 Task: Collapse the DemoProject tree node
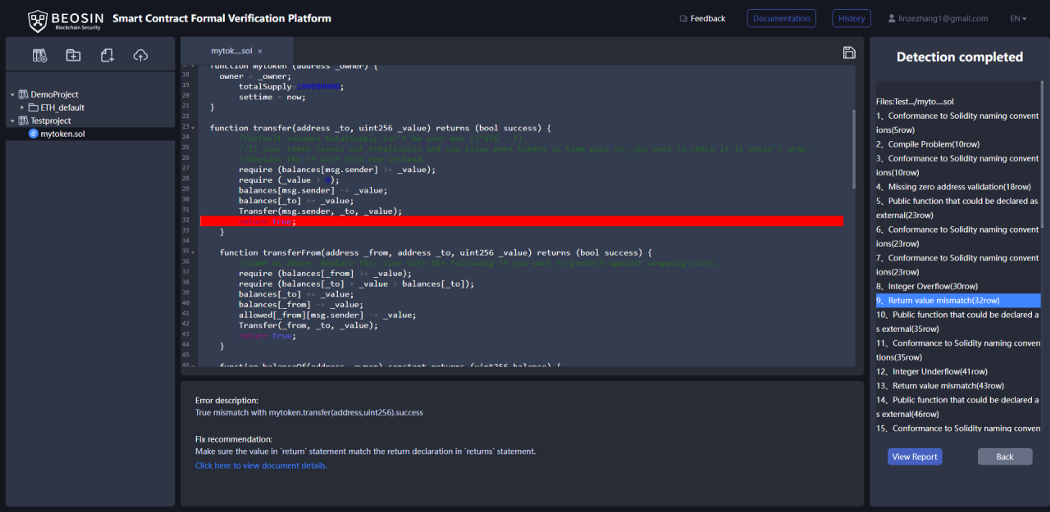pos(13,95)
